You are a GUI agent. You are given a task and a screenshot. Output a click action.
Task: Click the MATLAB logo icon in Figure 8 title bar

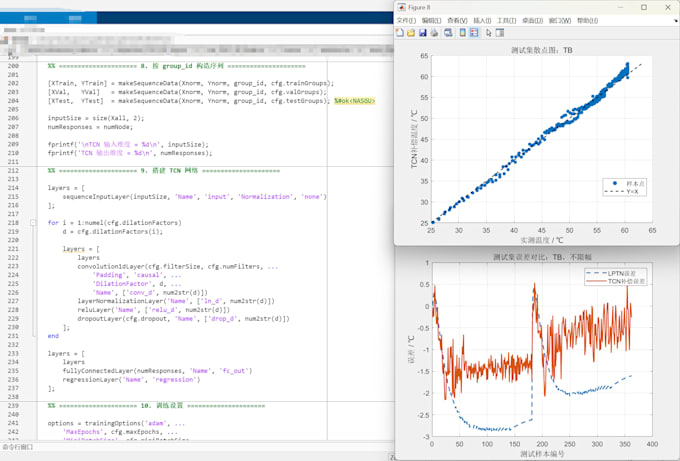(x=402, y=7)
